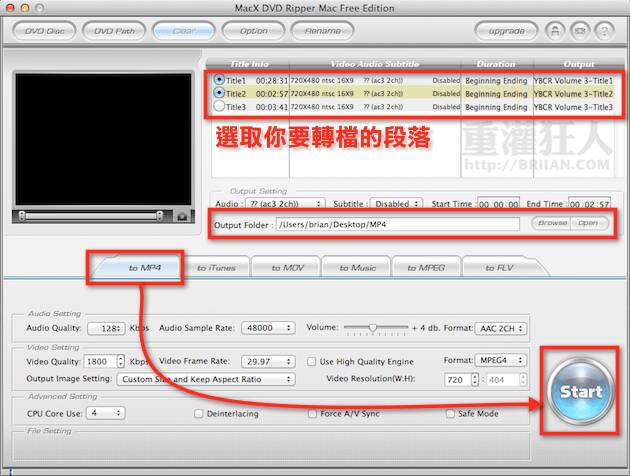Click Title2 duration 00:02:57
630x476 pixels.
click(272, 94)
